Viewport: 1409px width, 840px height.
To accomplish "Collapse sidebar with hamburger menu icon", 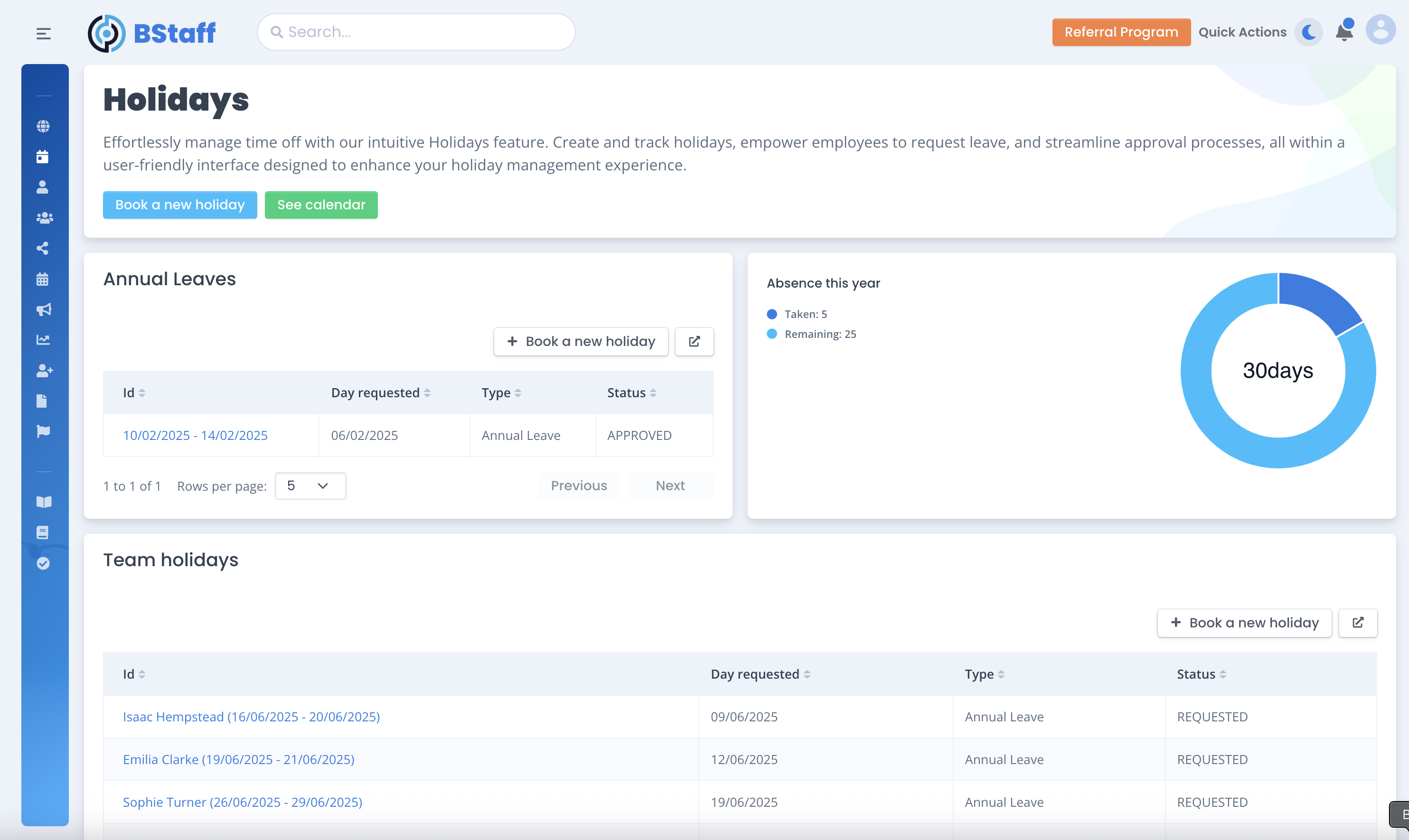I will [44, 33].
